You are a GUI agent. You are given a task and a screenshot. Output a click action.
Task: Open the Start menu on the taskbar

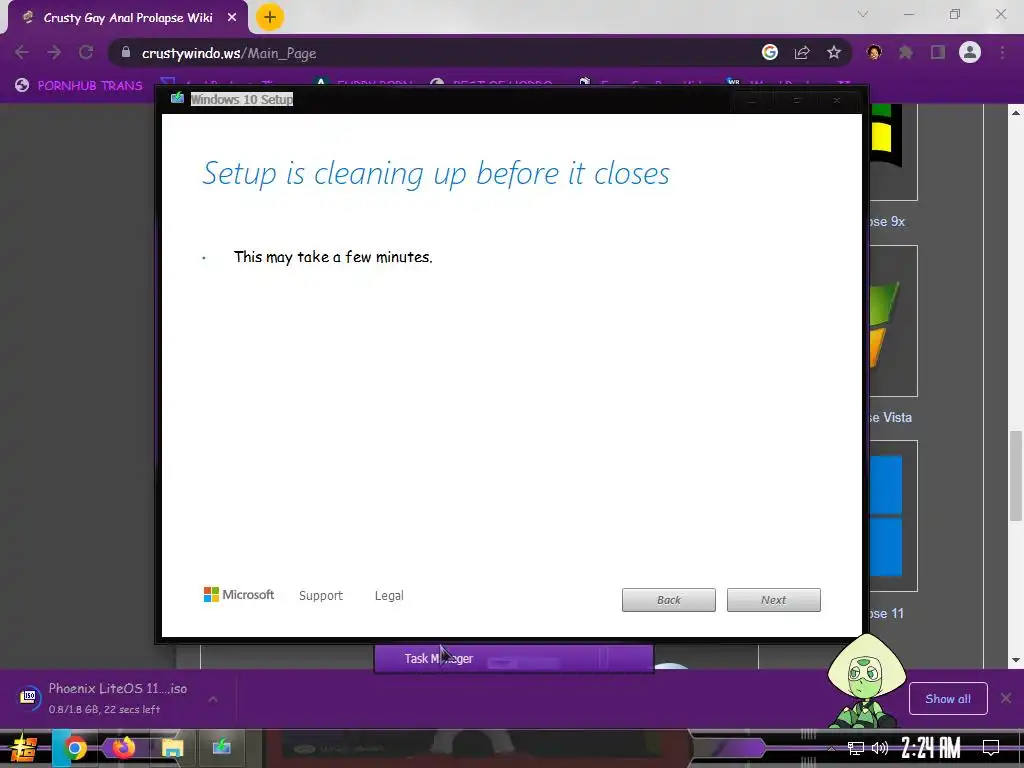point(24,748)
